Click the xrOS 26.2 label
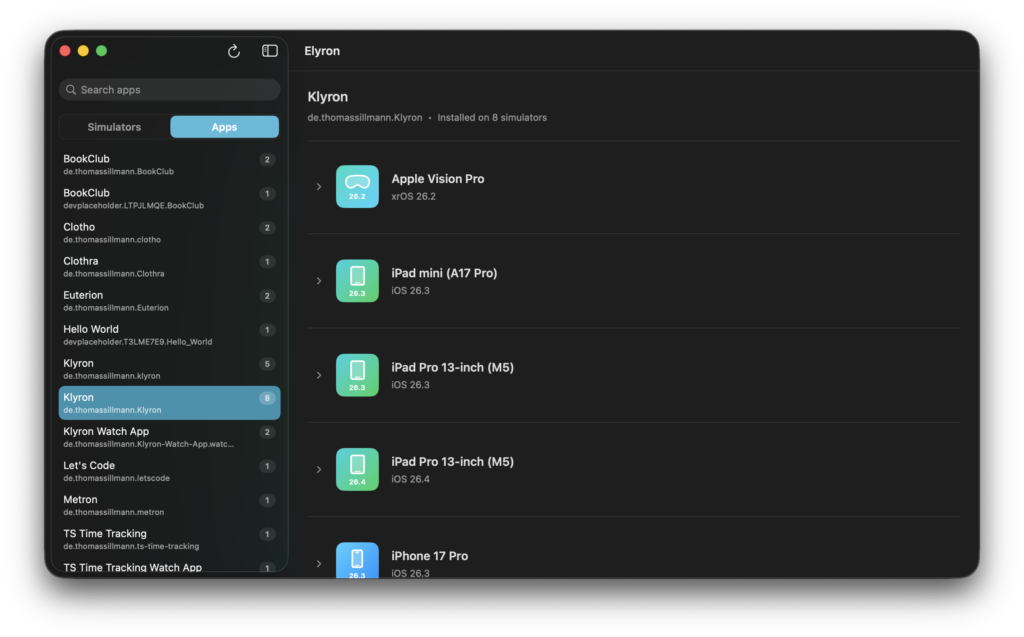Viewport: 1024px width, 637px height. click(413, 196)
